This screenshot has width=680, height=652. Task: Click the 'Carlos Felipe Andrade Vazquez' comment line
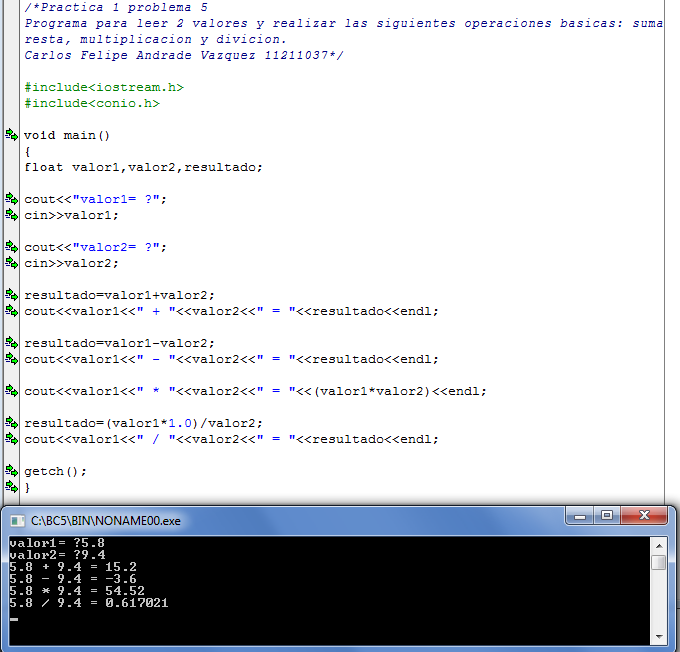(184, 55)
